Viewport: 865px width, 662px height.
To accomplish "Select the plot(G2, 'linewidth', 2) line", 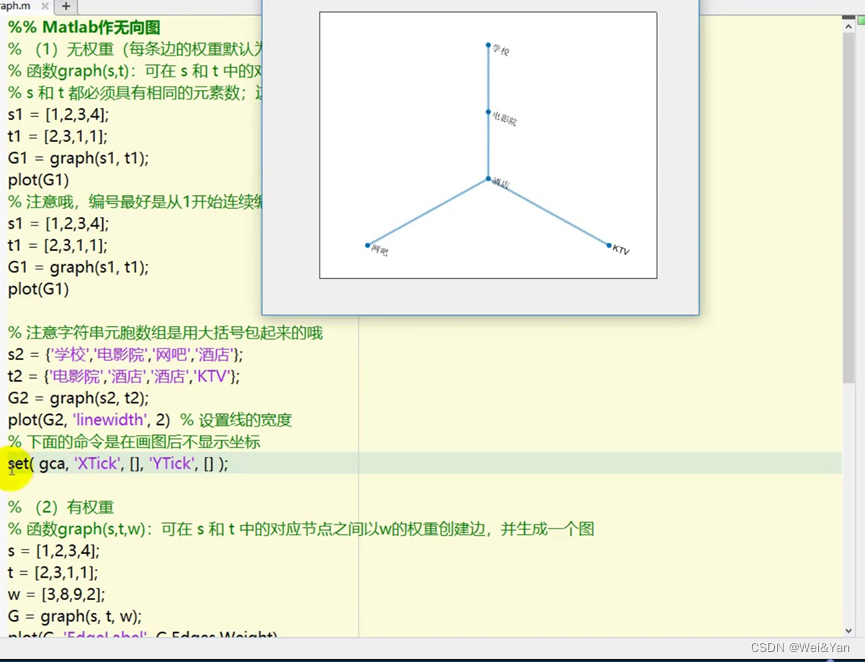I will pyautogui.click(x=90, y=420).
